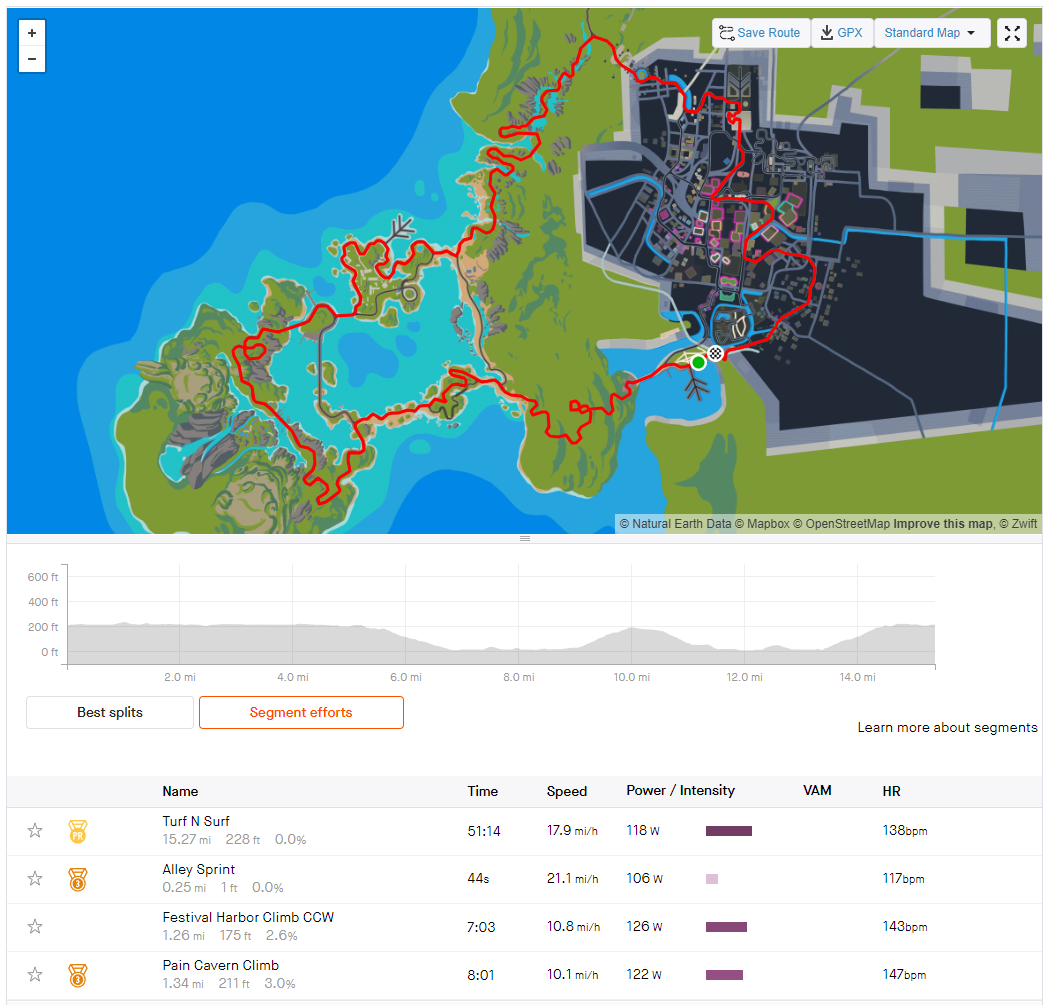Click the Speed column header
This screenshot has width=1045, height=1005.
pos(566,791)
